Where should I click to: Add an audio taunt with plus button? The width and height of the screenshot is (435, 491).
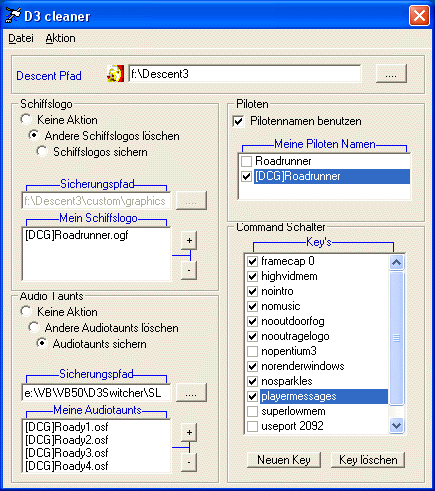pyautogui.click(x=189, y=432)
